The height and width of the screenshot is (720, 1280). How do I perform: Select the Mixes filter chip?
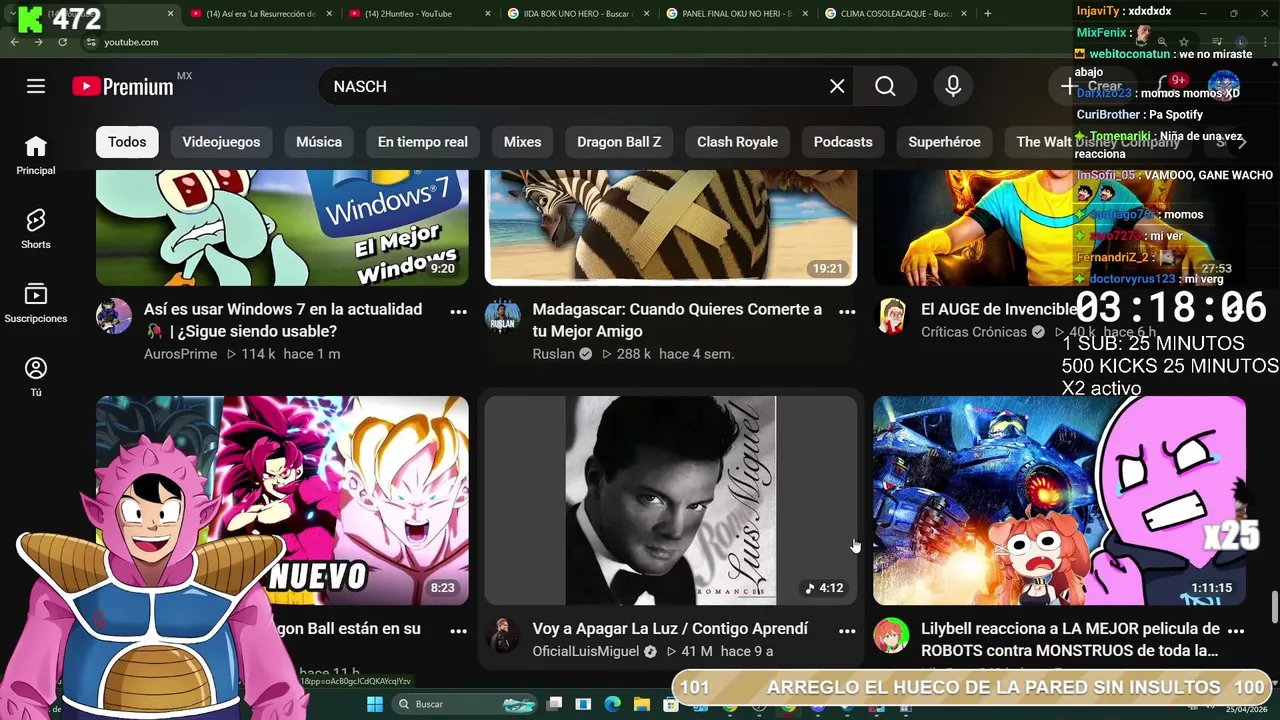[x=522, y=142]
